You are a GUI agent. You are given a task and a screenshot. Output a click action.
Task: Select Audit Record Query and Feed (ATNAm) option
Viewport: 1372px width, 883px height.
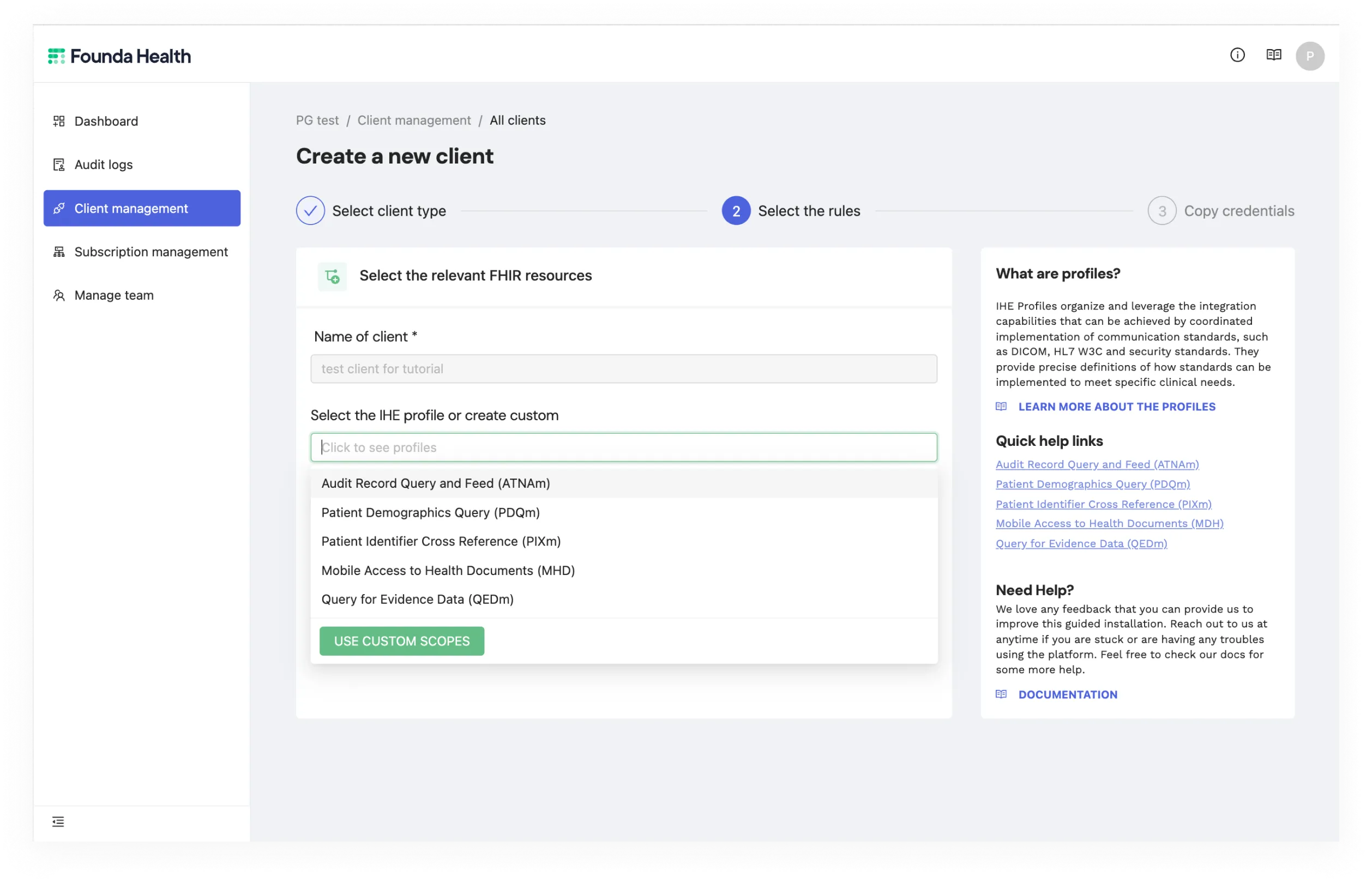pyautogui.click(x=623, y=483)
